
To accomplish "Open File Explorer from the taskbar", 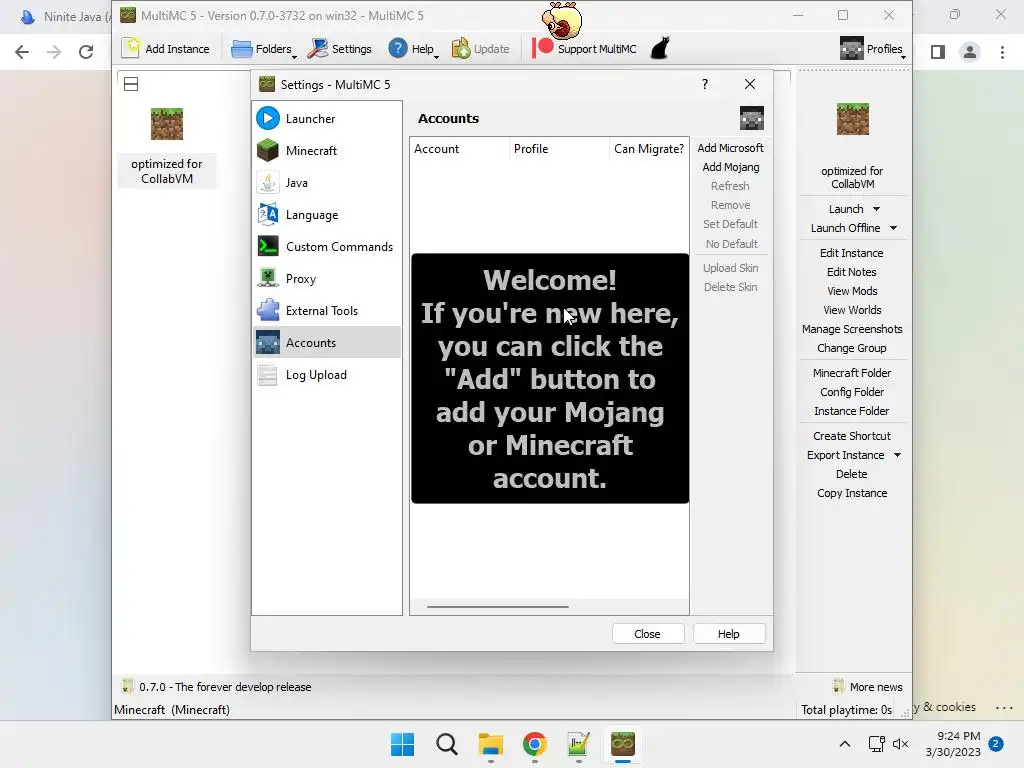I will click(490, 744).
